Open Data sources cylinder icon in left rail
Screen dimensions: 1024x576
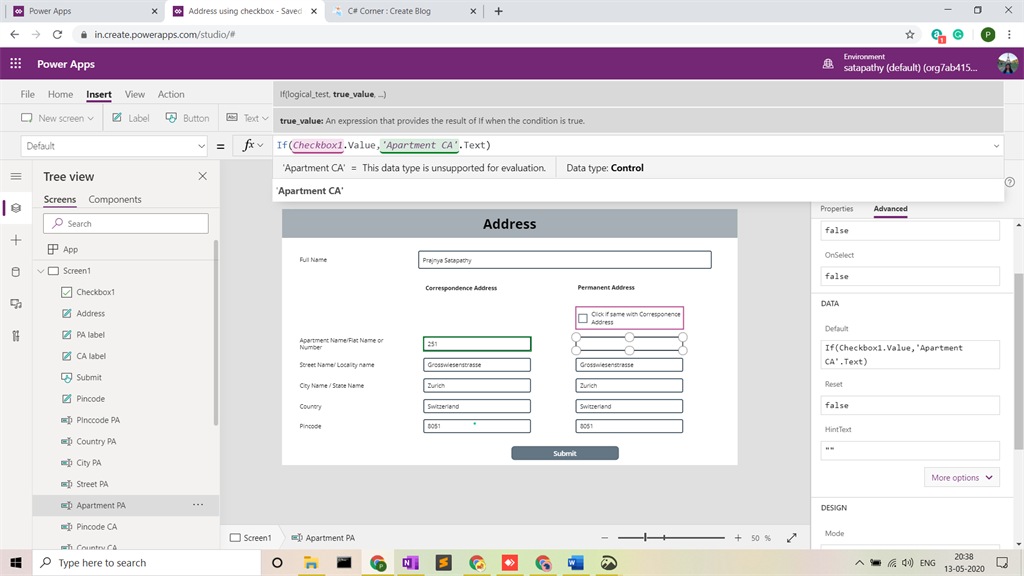(16, 272)
